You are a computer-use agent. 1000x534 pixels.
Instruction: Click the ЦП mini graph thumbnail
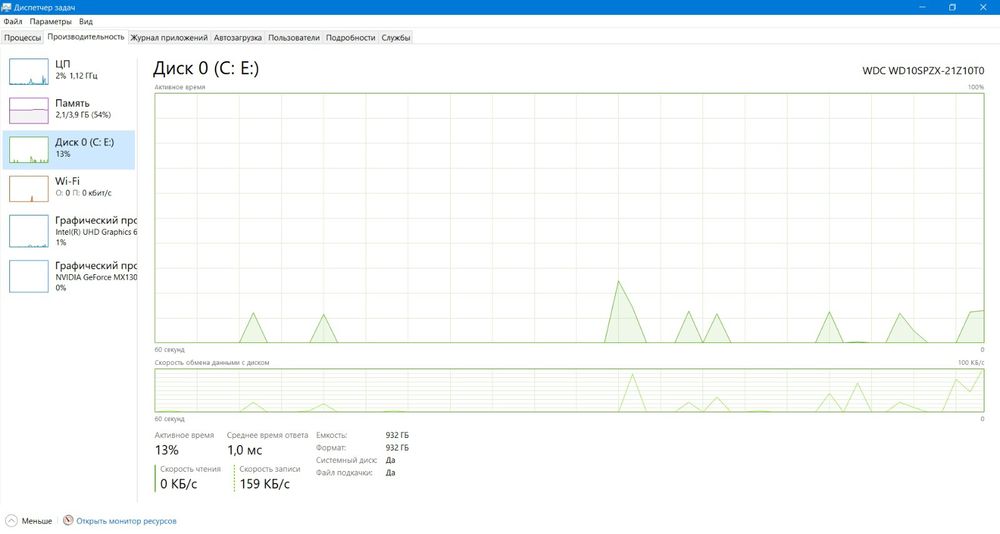tap(29, 71)
